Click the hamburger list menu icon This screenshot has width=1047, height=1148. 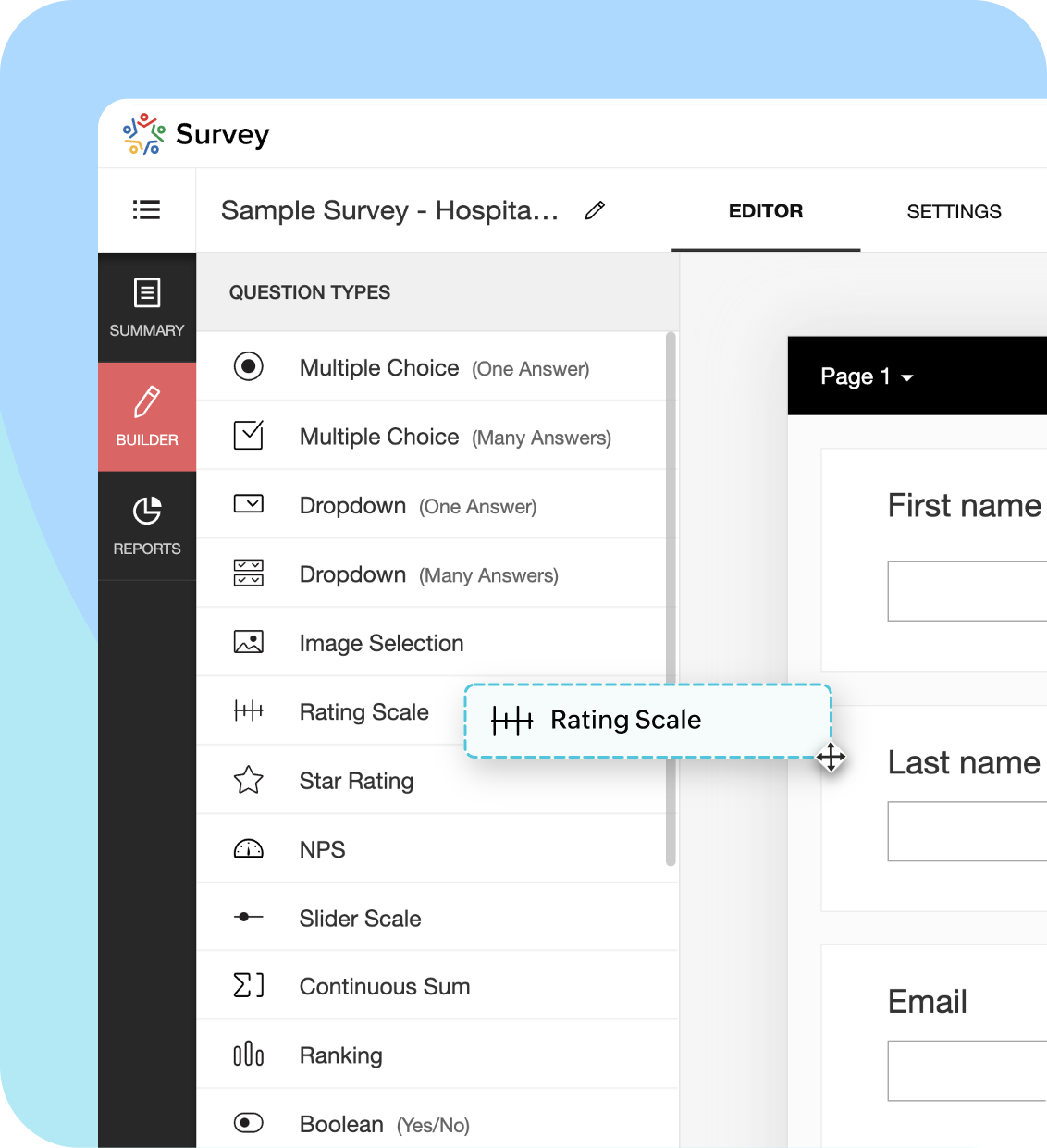pos(146,210)
